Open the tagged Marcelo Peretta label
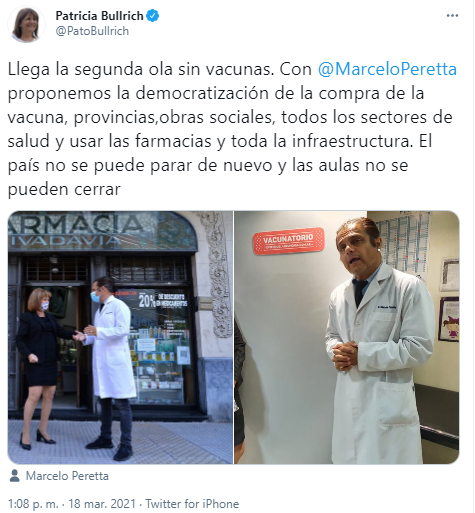 click(67, 476)
